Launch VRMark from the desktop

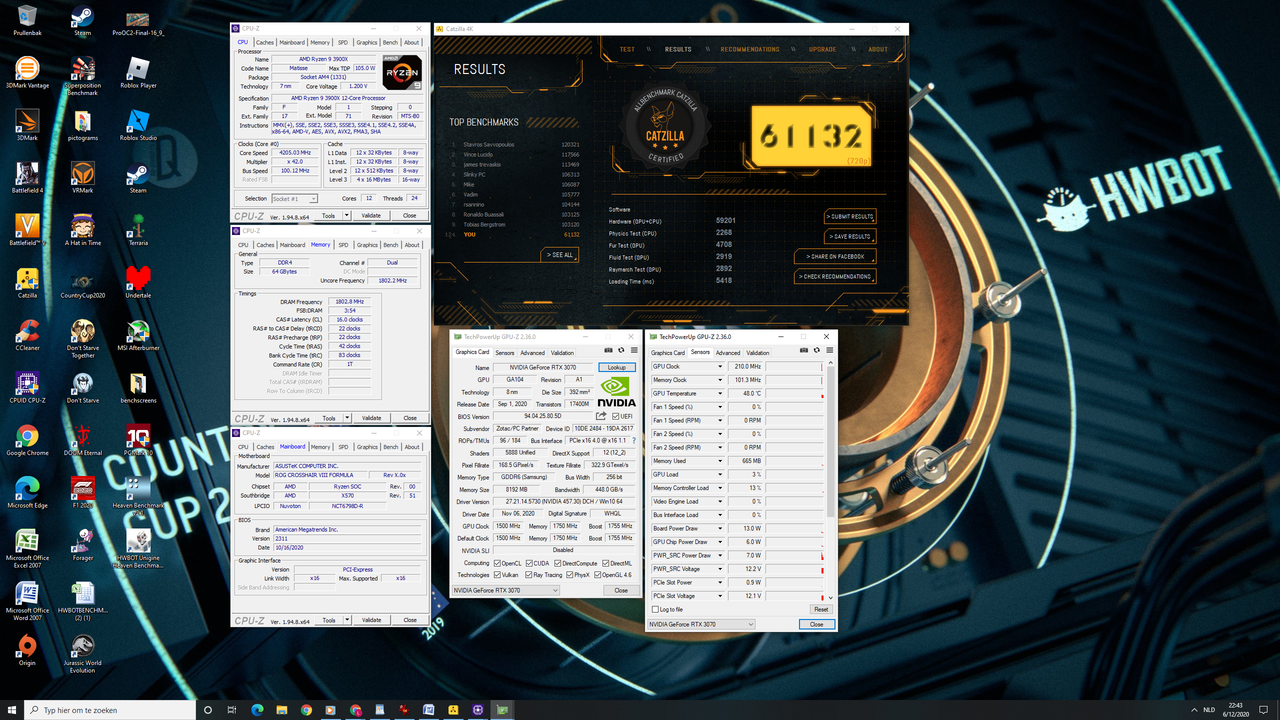(x=83, y=177)
